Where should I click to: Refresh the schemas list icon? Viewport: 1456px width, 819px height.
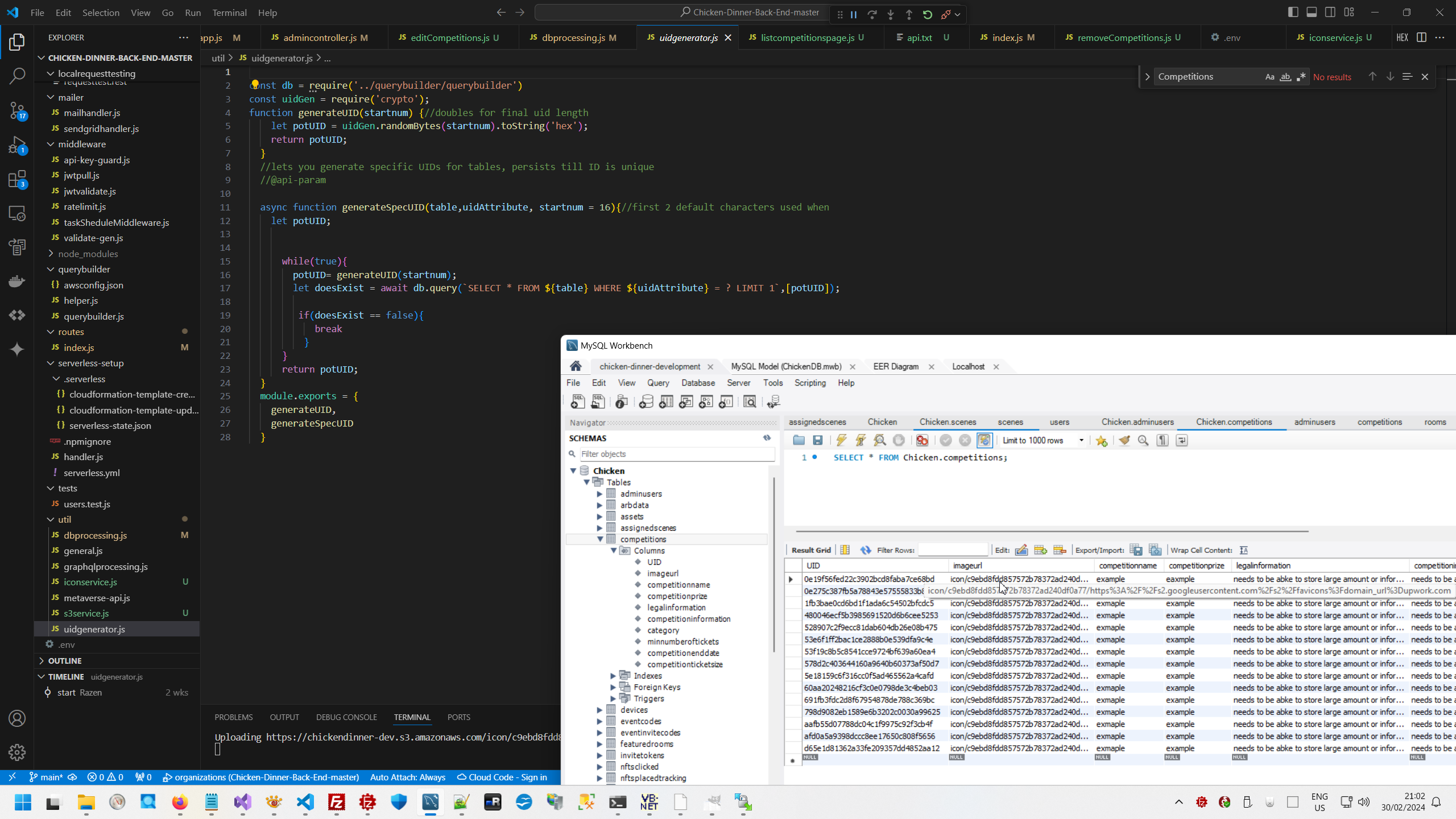click(767, 438)
